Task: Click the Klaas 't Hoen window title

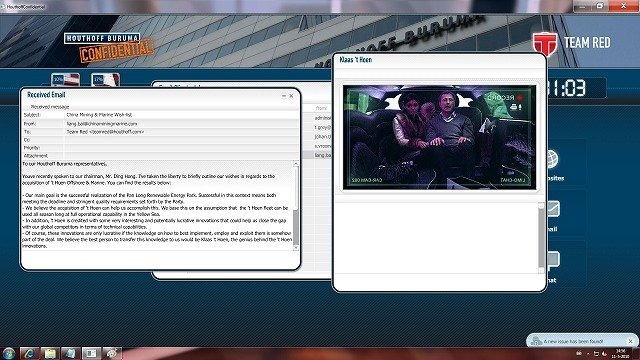Action: click(x=356, y=60)
